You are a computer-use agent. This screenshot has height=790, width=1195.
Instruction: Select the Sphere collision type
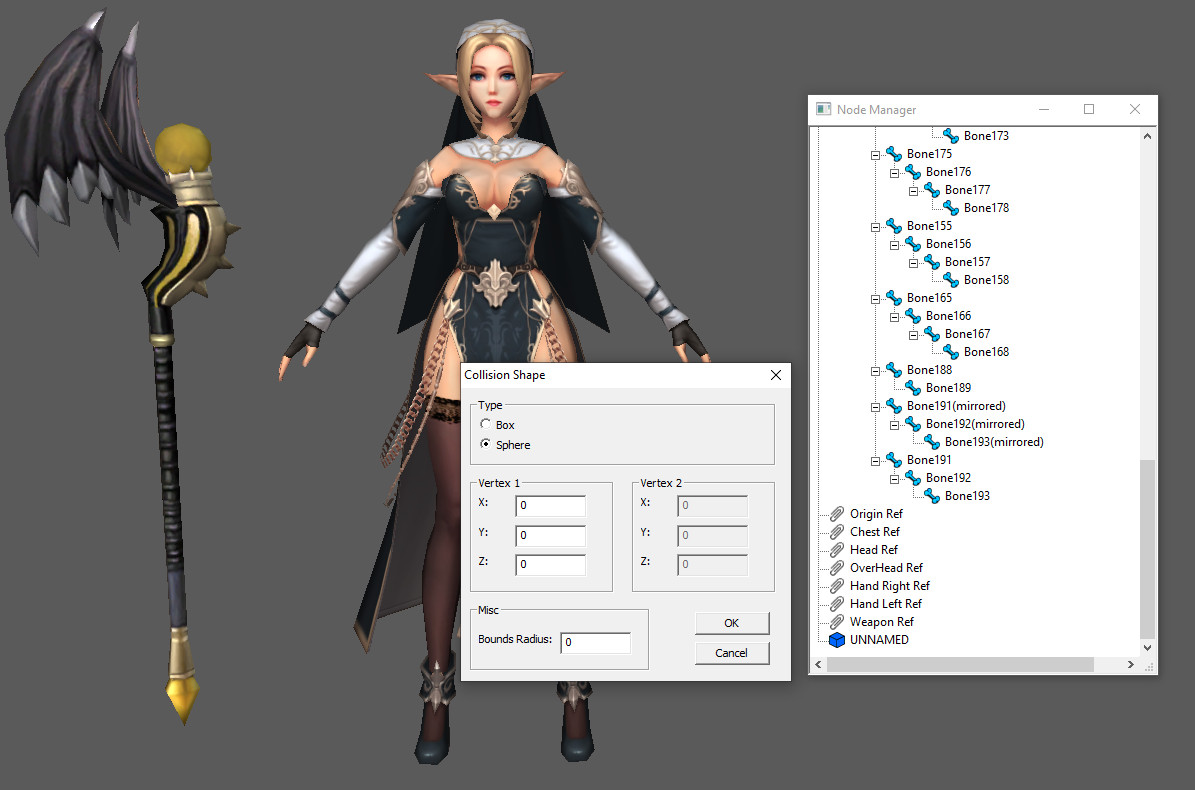pos(485,443)
